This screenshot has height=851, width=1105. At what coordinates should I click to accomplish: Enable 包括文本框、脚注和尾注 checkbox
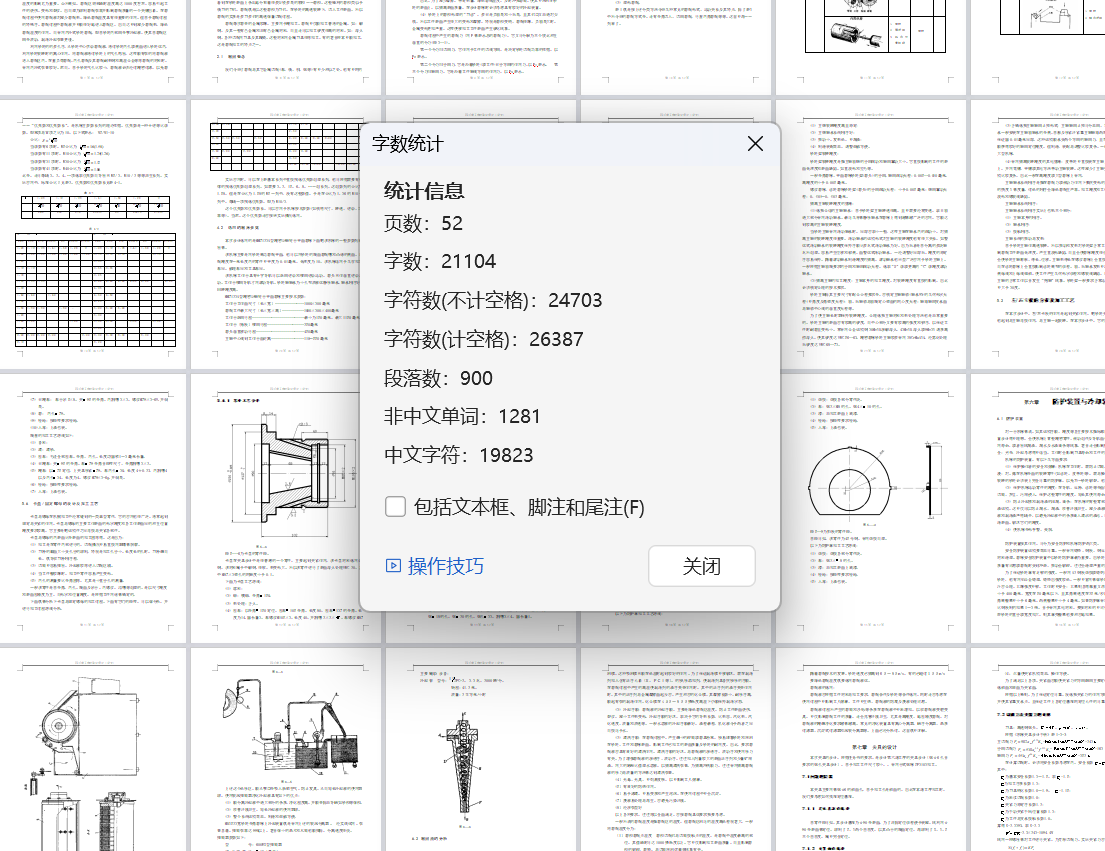[x=395, y=507]
